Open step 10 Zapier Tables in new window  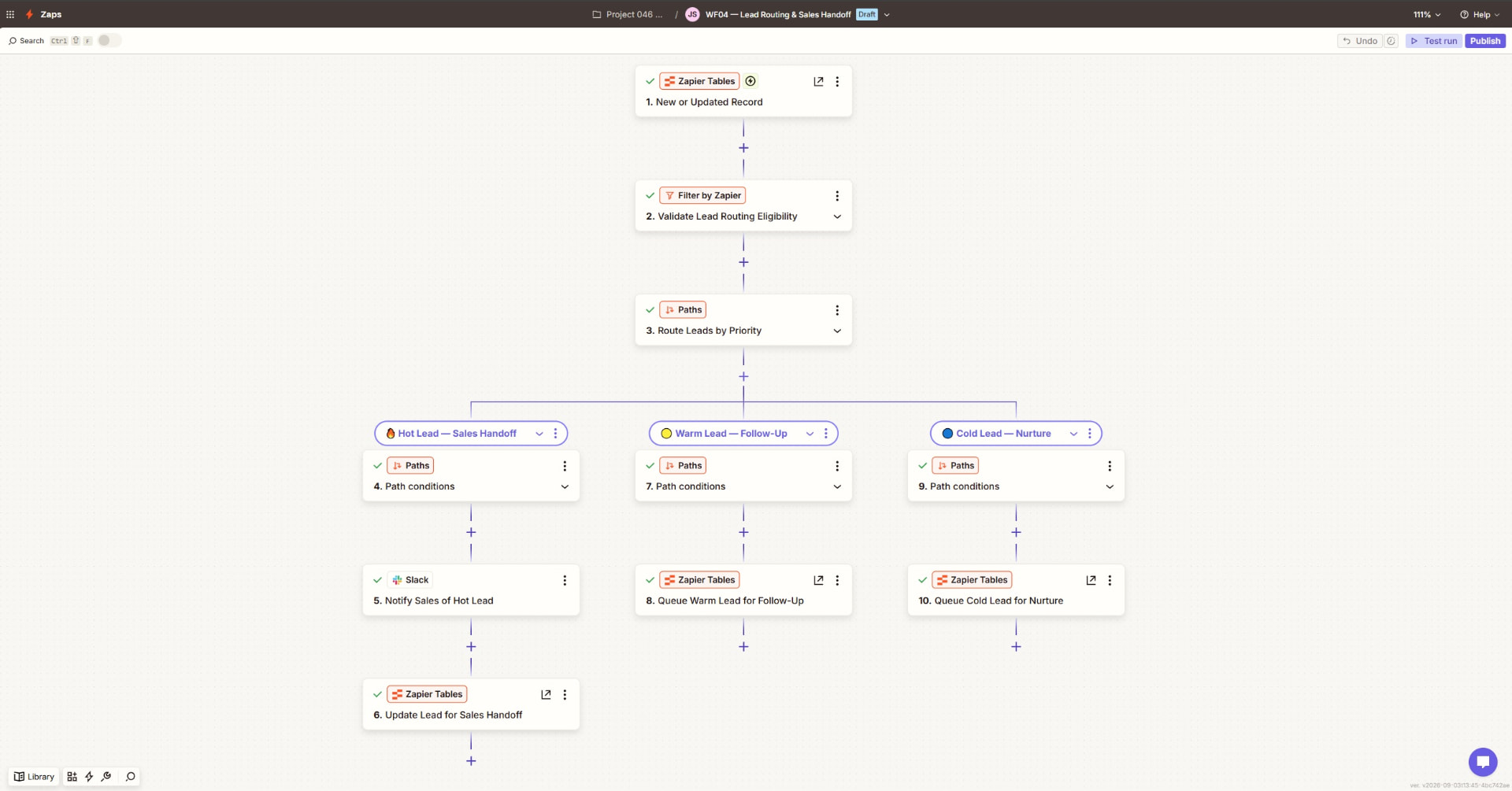1091,580
